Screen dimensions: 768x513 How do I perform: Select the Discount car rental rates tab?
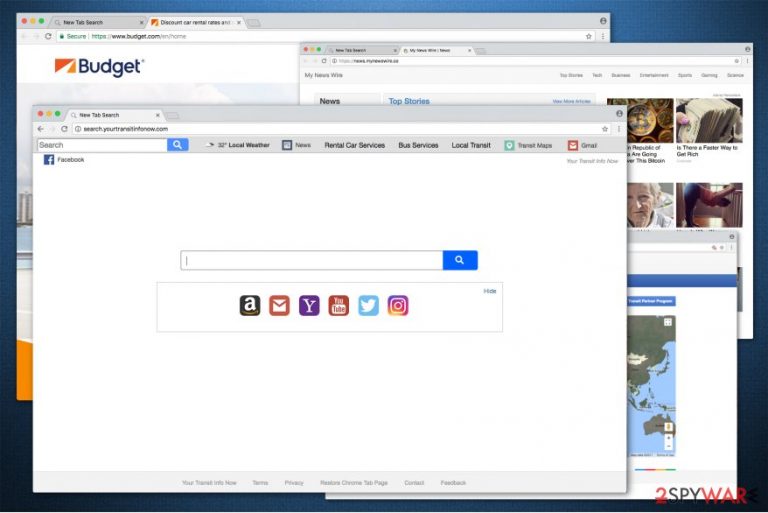[x=194, y=23]
